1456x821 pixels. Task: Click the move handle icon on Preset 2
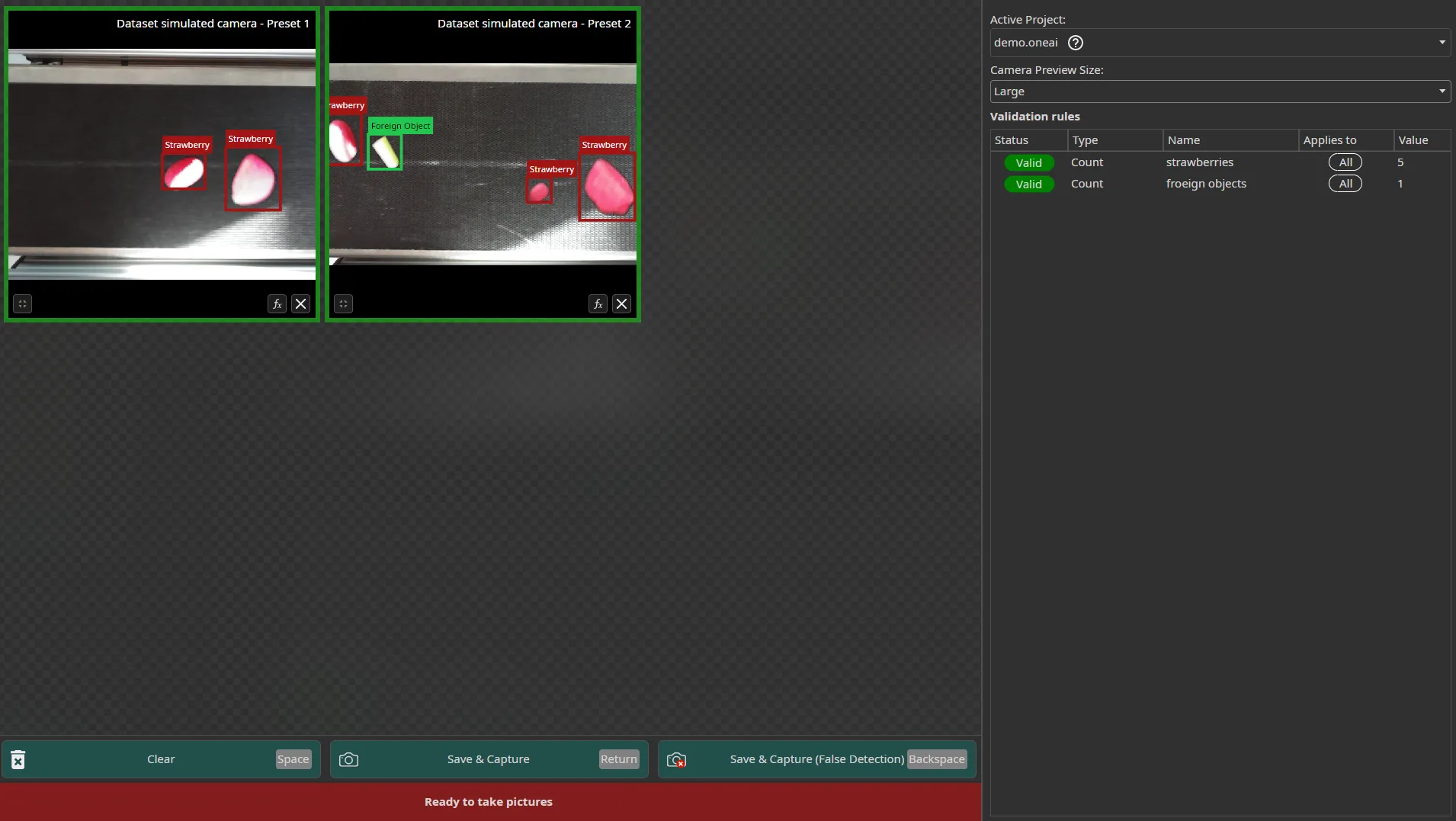(344, 303)
